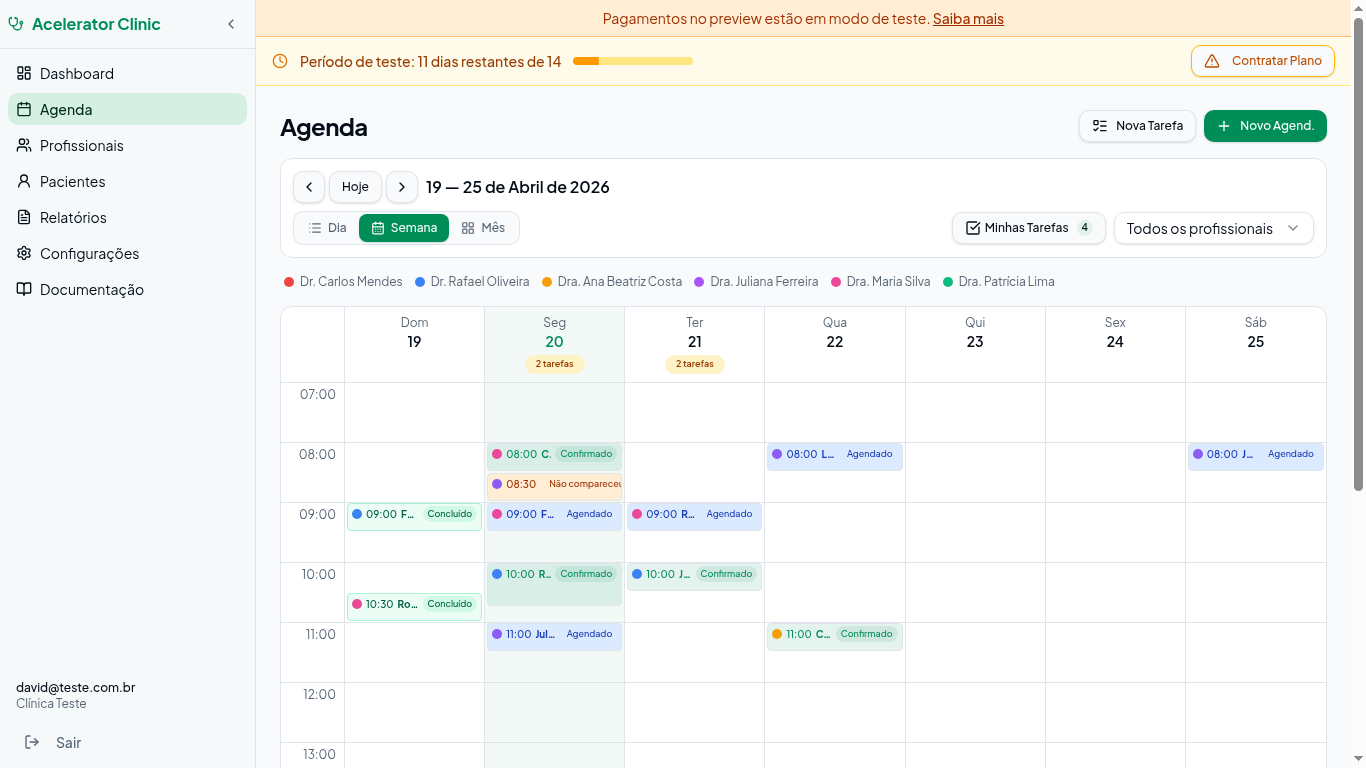Jump to today with the Hoje button

click(355, 187)
